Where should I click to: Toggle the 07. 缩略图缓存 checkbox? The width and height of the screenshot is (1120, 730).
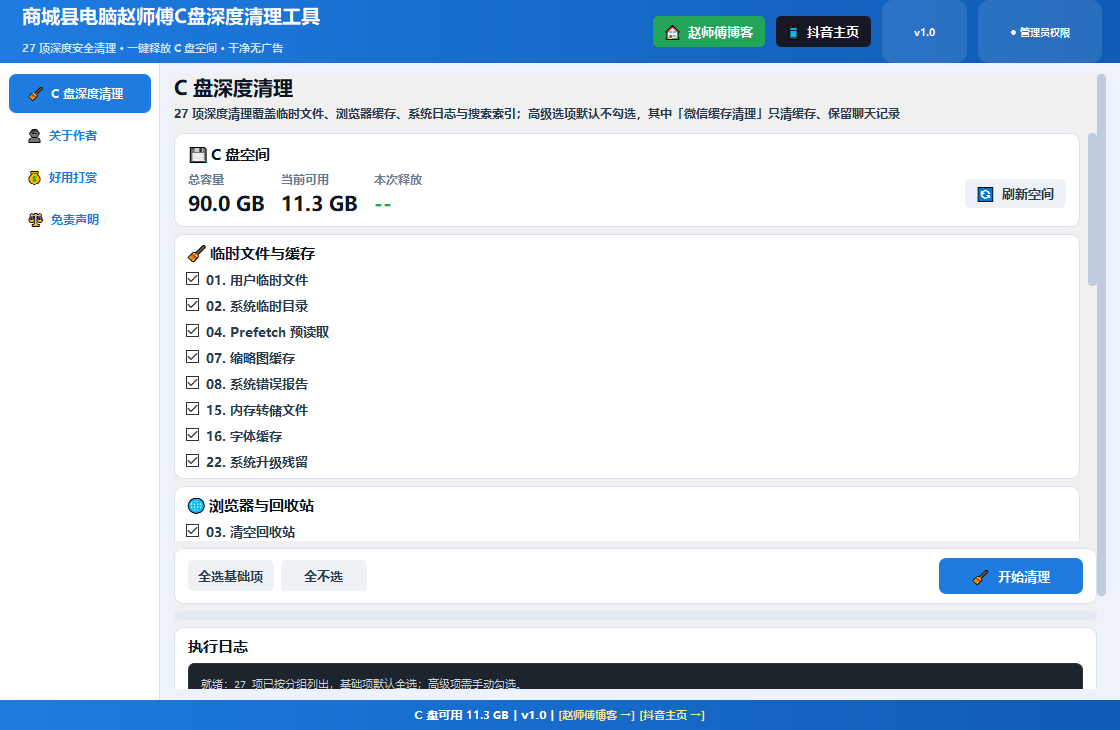[192, 356]
